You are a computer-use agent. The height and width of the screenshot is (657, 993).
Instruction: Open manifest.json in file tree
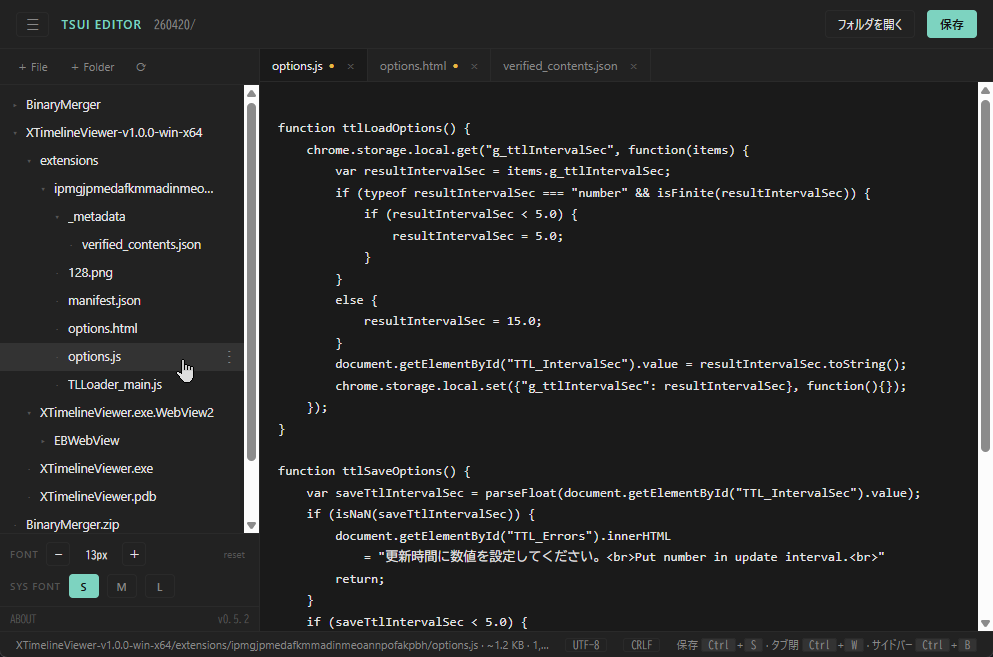coord(104,300)
